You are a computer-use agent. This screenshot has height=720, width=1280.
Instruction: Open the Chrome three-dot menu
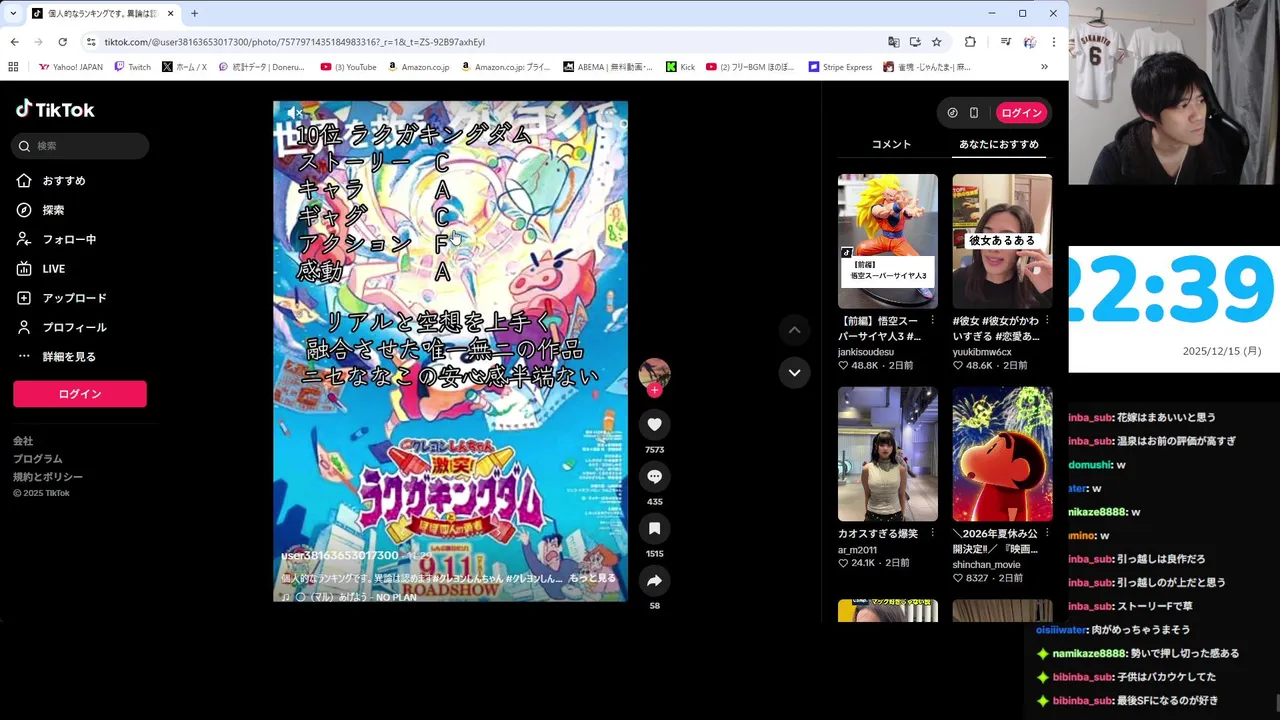pos(1053,42)
